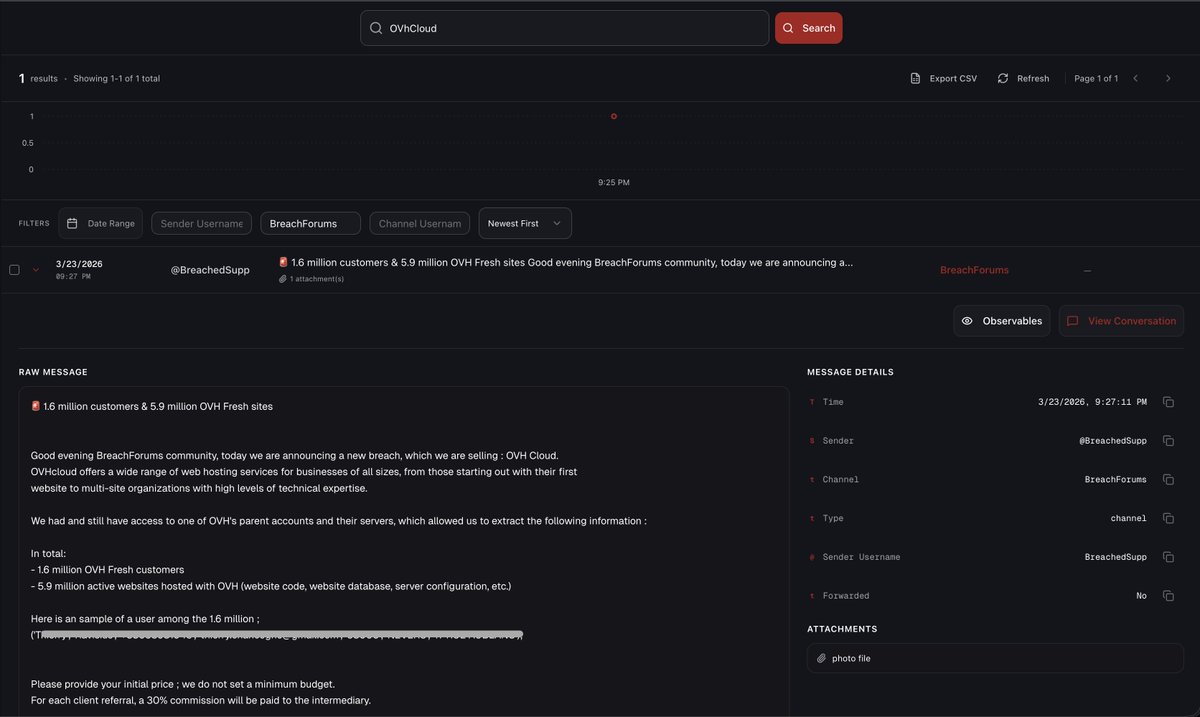
Task: Click the paperclip icon beside photo file
Action: tap(822, 658)
